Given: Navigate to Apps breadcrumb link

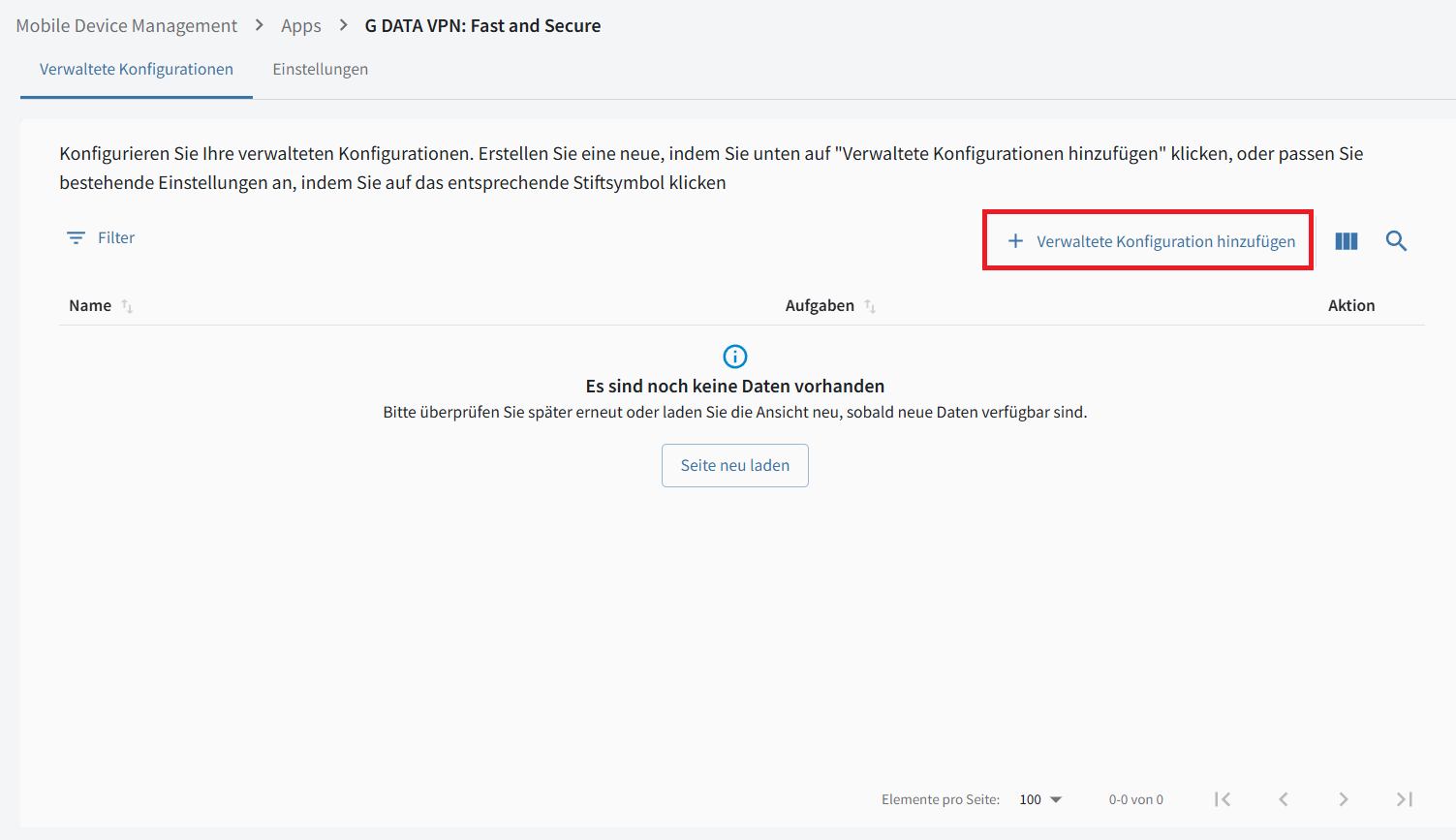Looking at the screenshot, I should [x=301, y=26].
